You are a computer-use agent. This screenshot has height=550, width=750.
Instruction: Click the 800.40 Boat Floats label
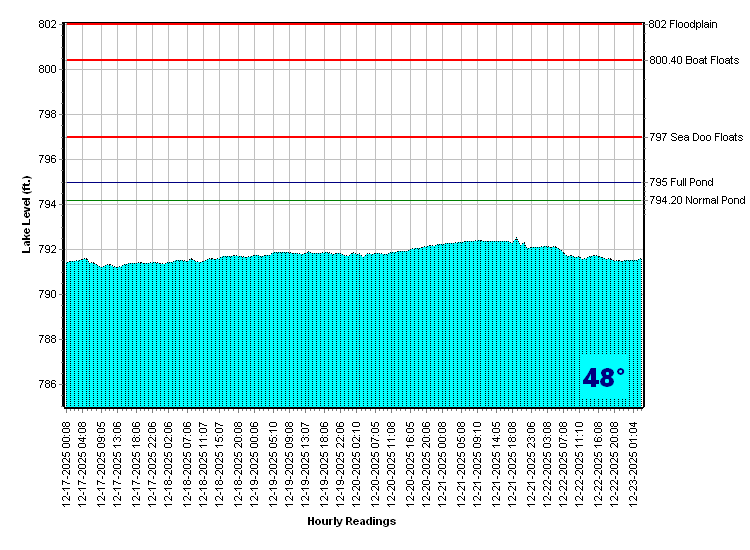pos(694,60)
